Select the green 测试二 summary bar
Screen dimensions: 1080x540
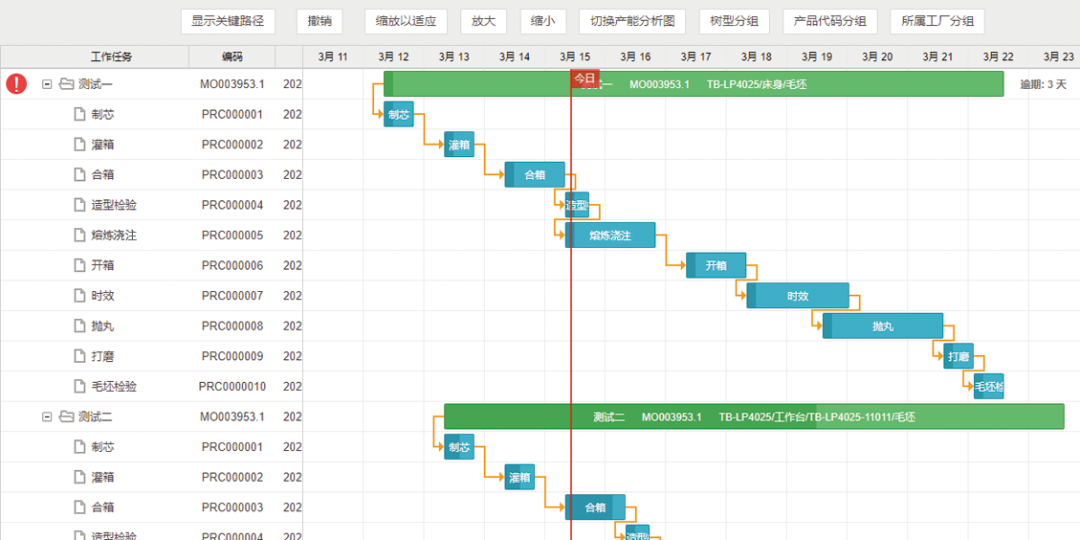click(754, 417)
